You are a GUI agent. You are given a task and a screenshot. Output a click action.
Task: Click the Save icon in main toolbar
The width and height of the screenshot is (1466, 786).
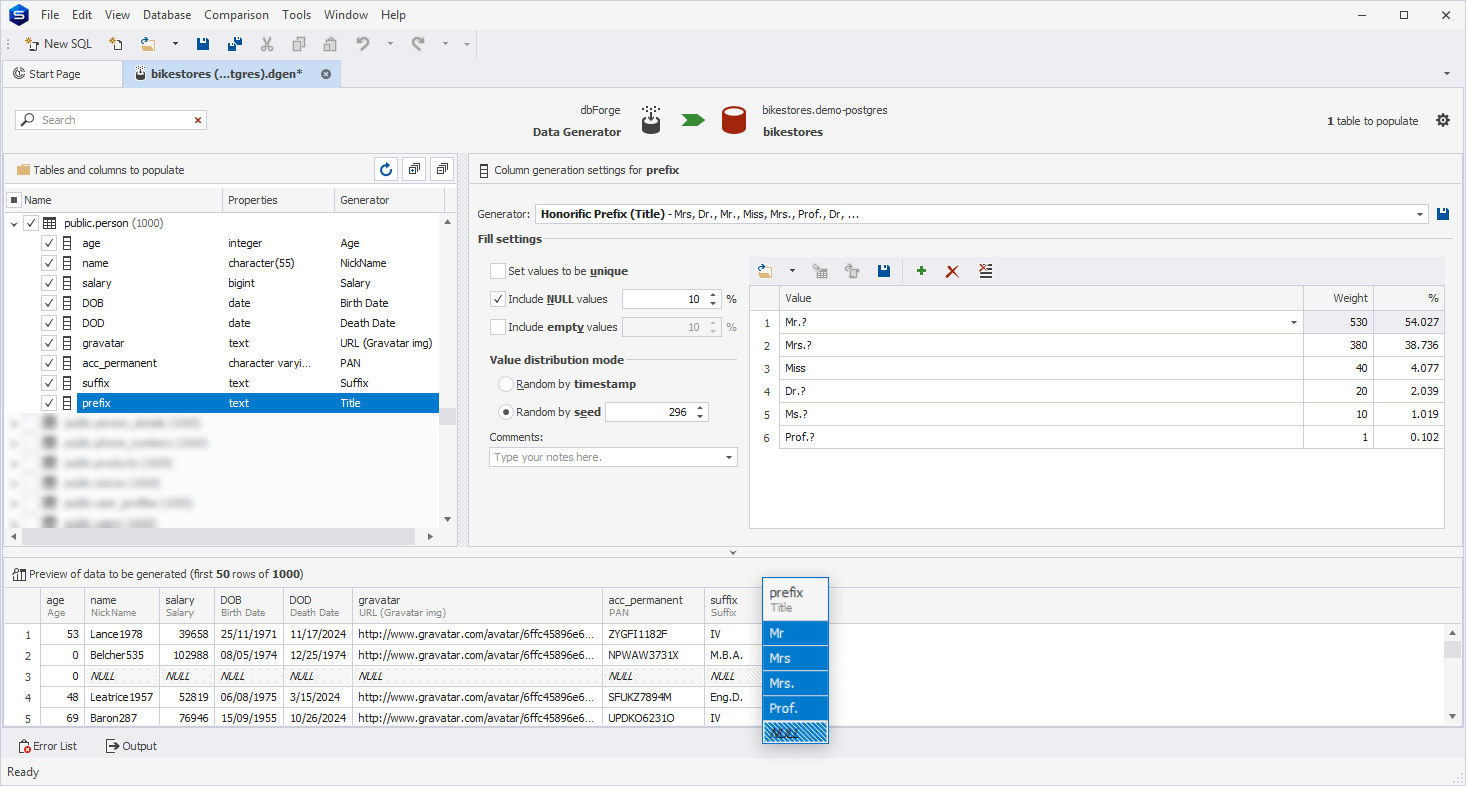click(x=203, y=44)
